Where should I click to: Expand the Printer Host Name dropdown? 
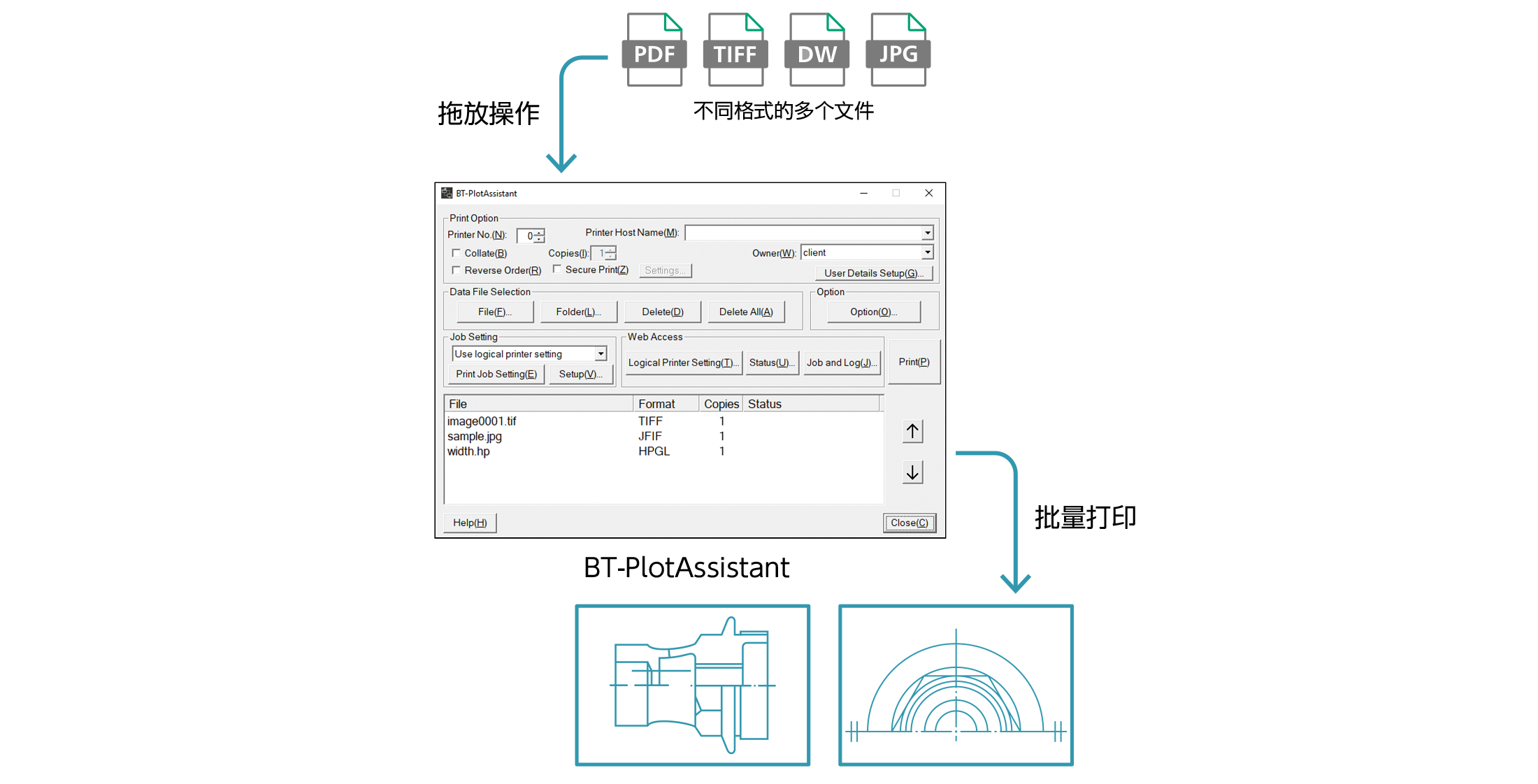coord(927,233)
